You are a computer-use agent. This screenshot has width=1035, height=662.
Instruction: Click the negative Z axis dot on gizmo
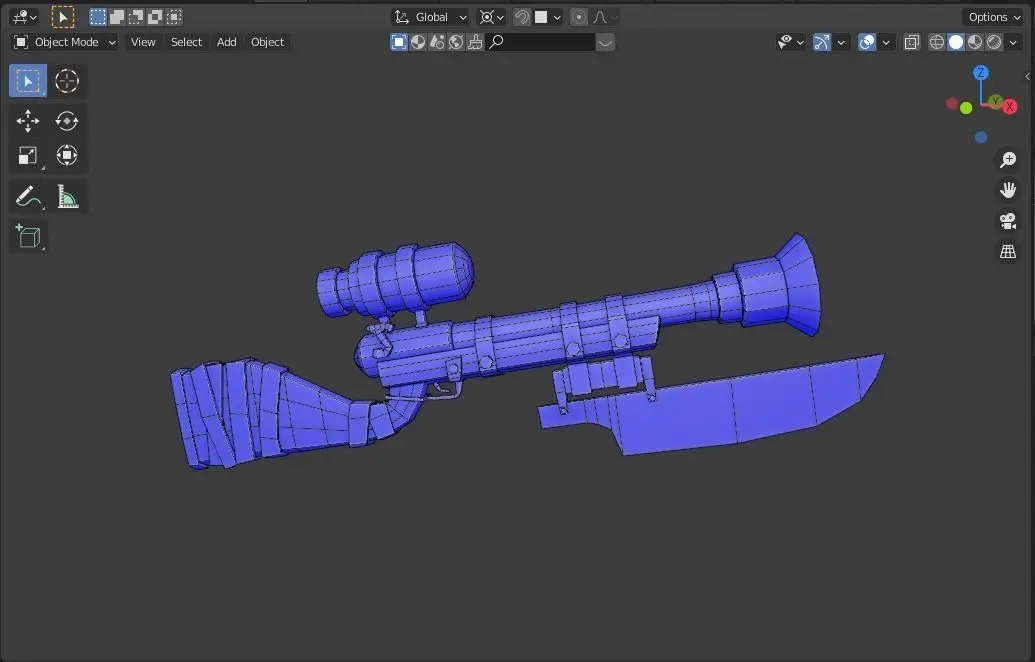[981, 137]
